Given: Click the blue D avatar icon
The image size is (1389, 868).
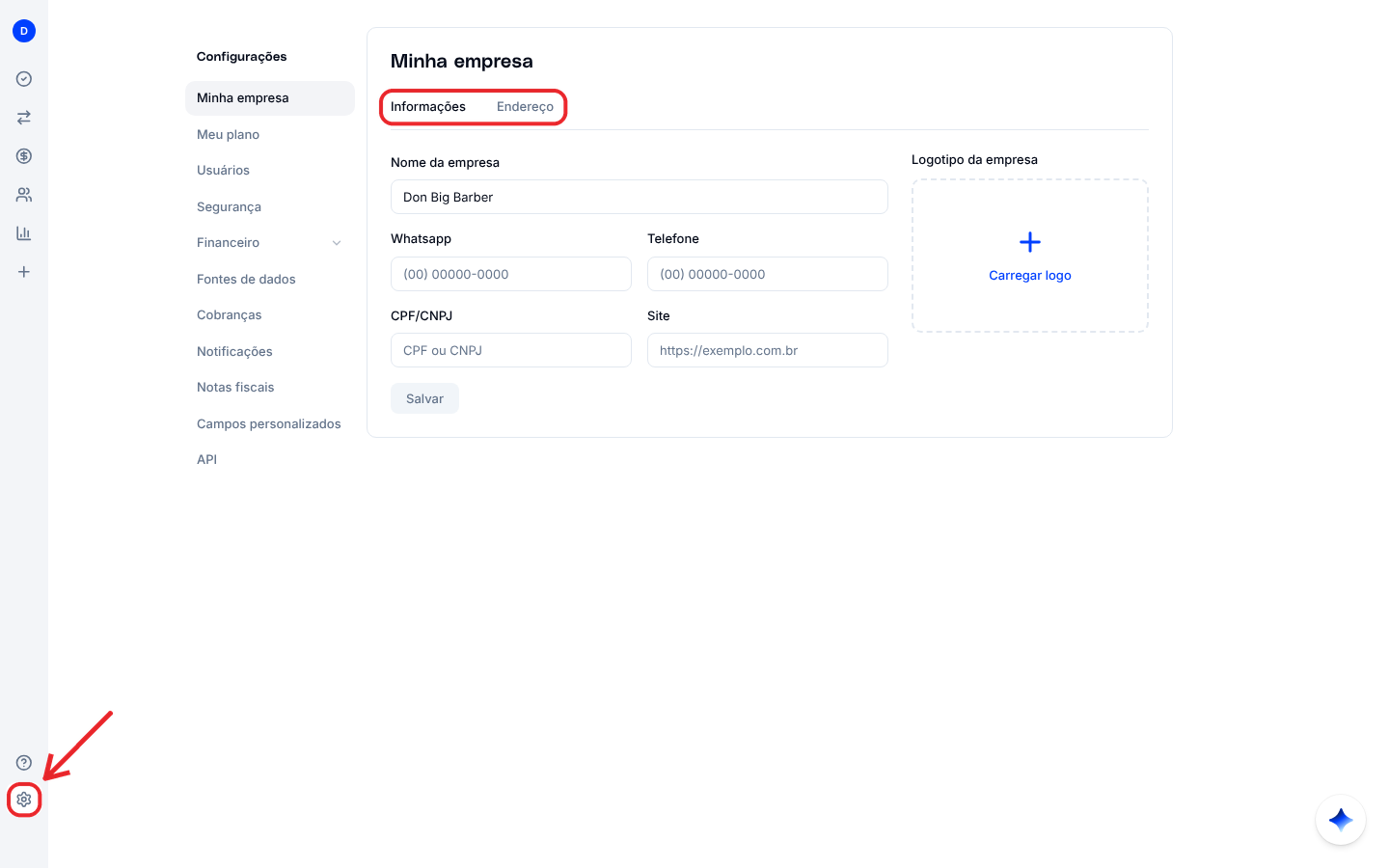Looking at the screenshot, I should click(x=24, y=31).
